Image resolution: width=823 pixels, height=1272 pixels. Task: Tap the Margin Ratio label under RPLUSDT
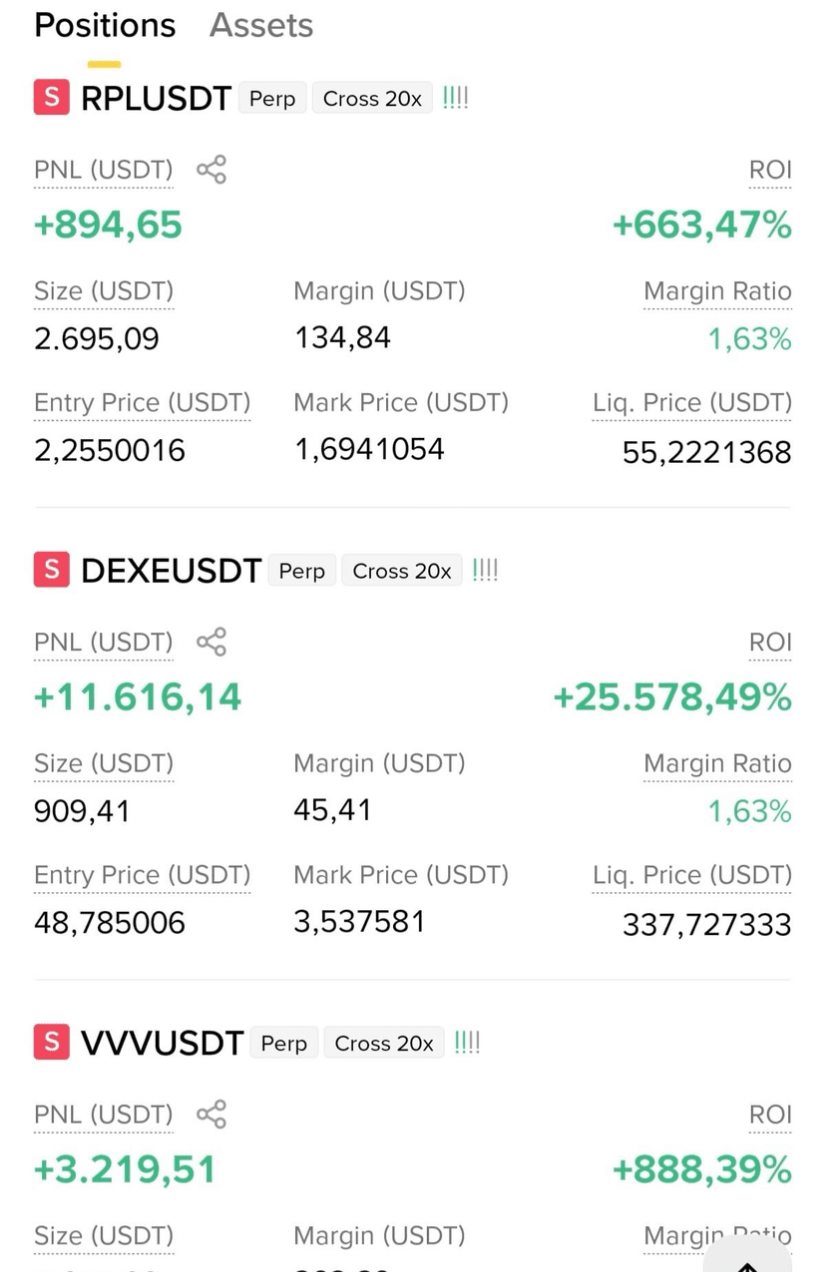[717, 292]
